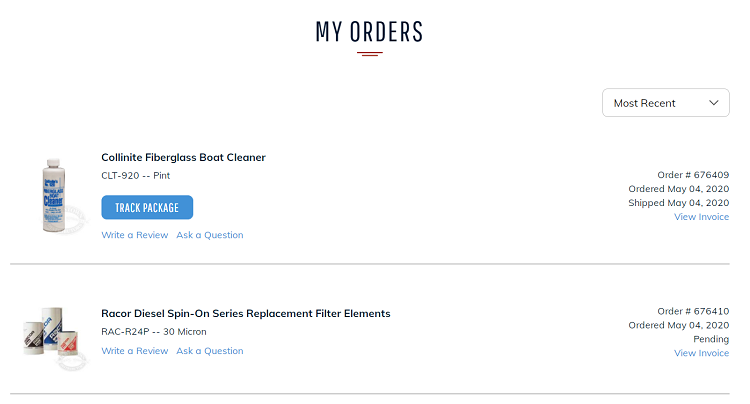
Task: Write a Review for Collinite Boat Cleaner
Action: 135,235
